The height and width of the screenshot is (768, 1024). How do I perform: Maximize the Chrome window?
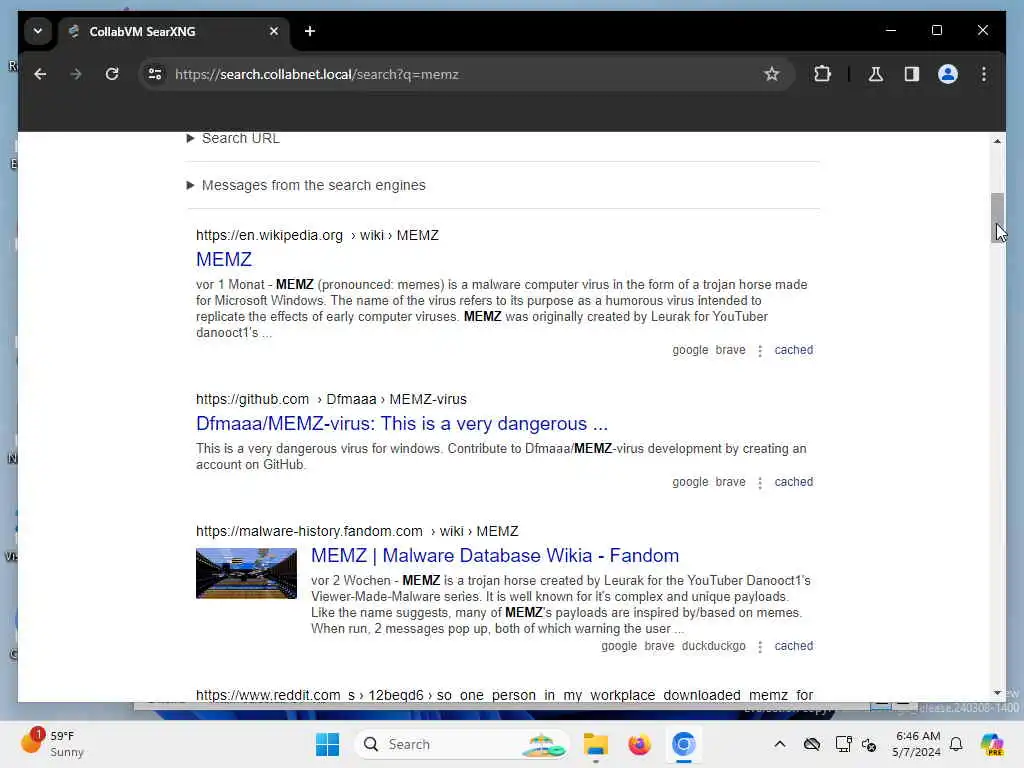936,30
